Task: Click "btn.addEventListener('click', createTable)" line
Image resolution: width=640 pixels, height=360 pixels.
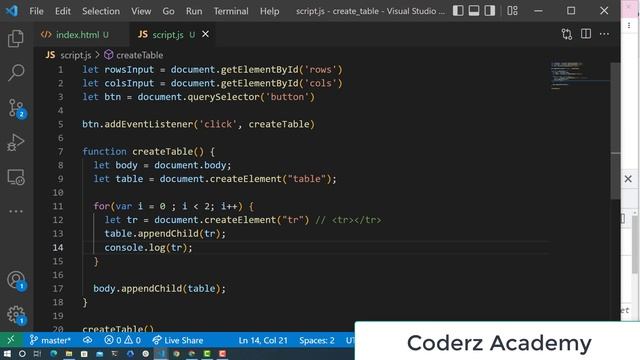Action: 198,124
